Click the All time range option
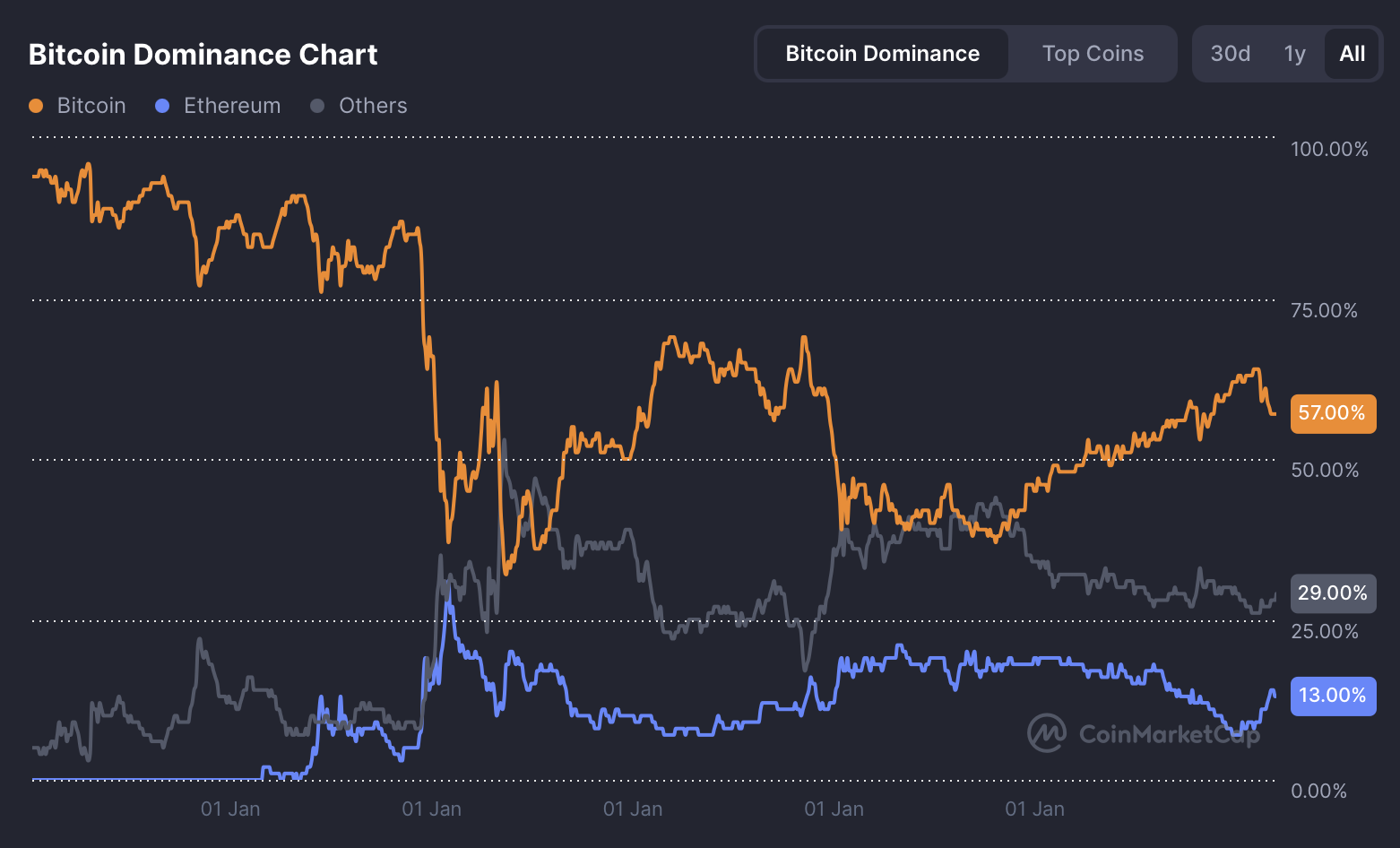 [1352, 53]
